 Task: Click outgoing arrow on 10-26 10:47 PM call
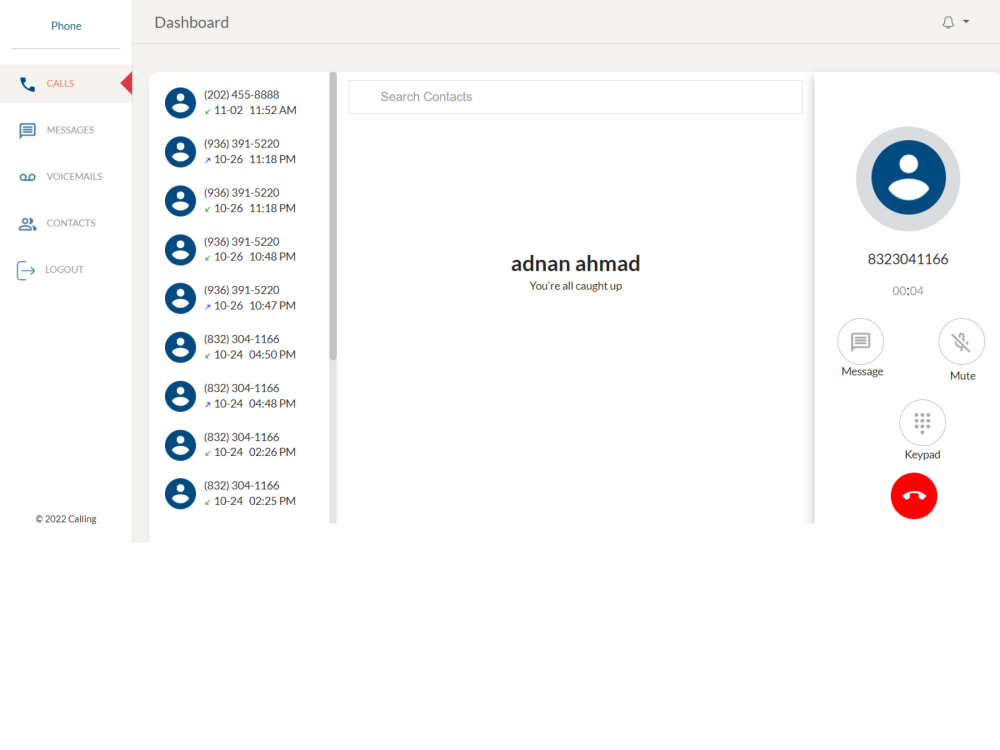pyautogui.click(x=207, y=307)
